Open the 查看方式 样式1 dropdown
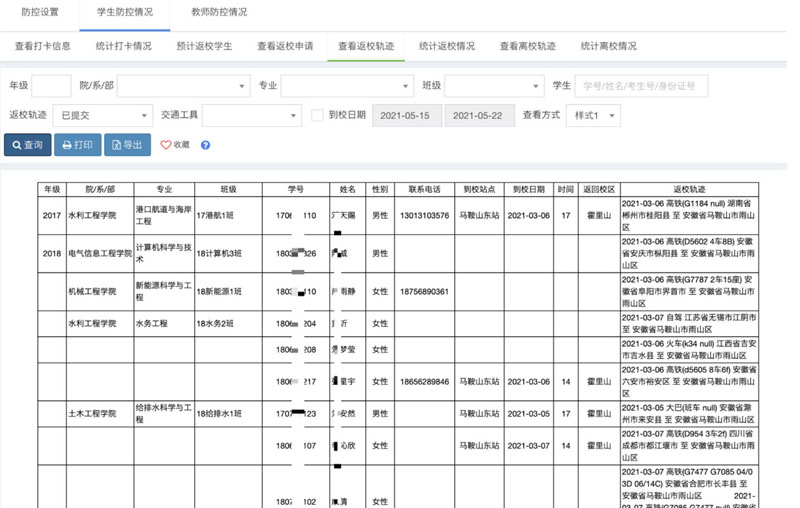 tap(592, 116)
